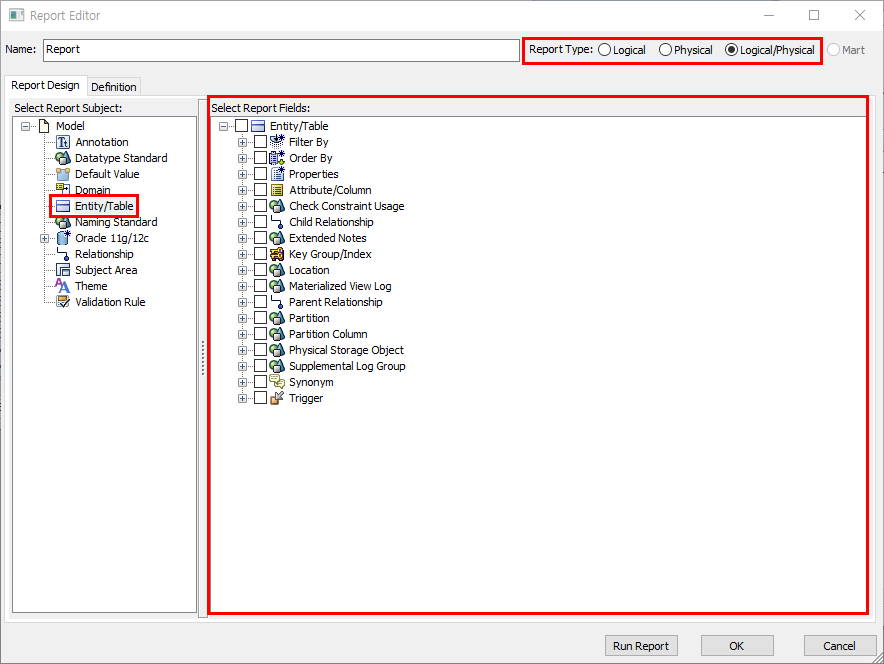Click the Entity/Table icon in subject tree
The height and width of the screenshot is (664, 884).
pos(63,206)
